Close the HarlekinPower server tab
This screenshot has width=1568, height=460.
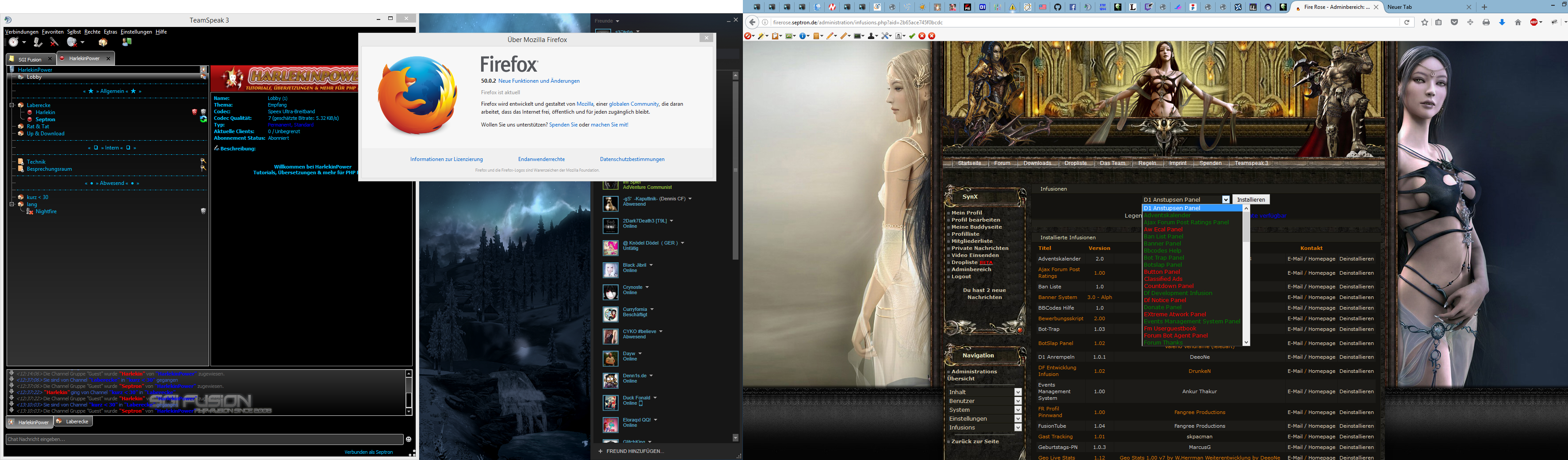tap(108, 59)
